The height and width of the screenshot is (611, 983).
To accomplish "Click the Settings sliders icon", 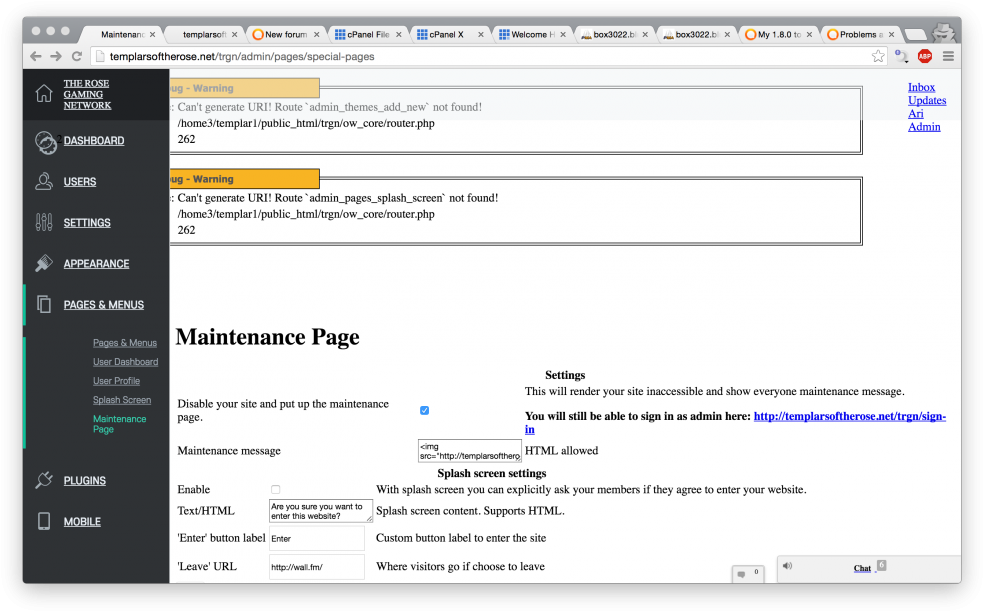I will click(x=44, y=223).
